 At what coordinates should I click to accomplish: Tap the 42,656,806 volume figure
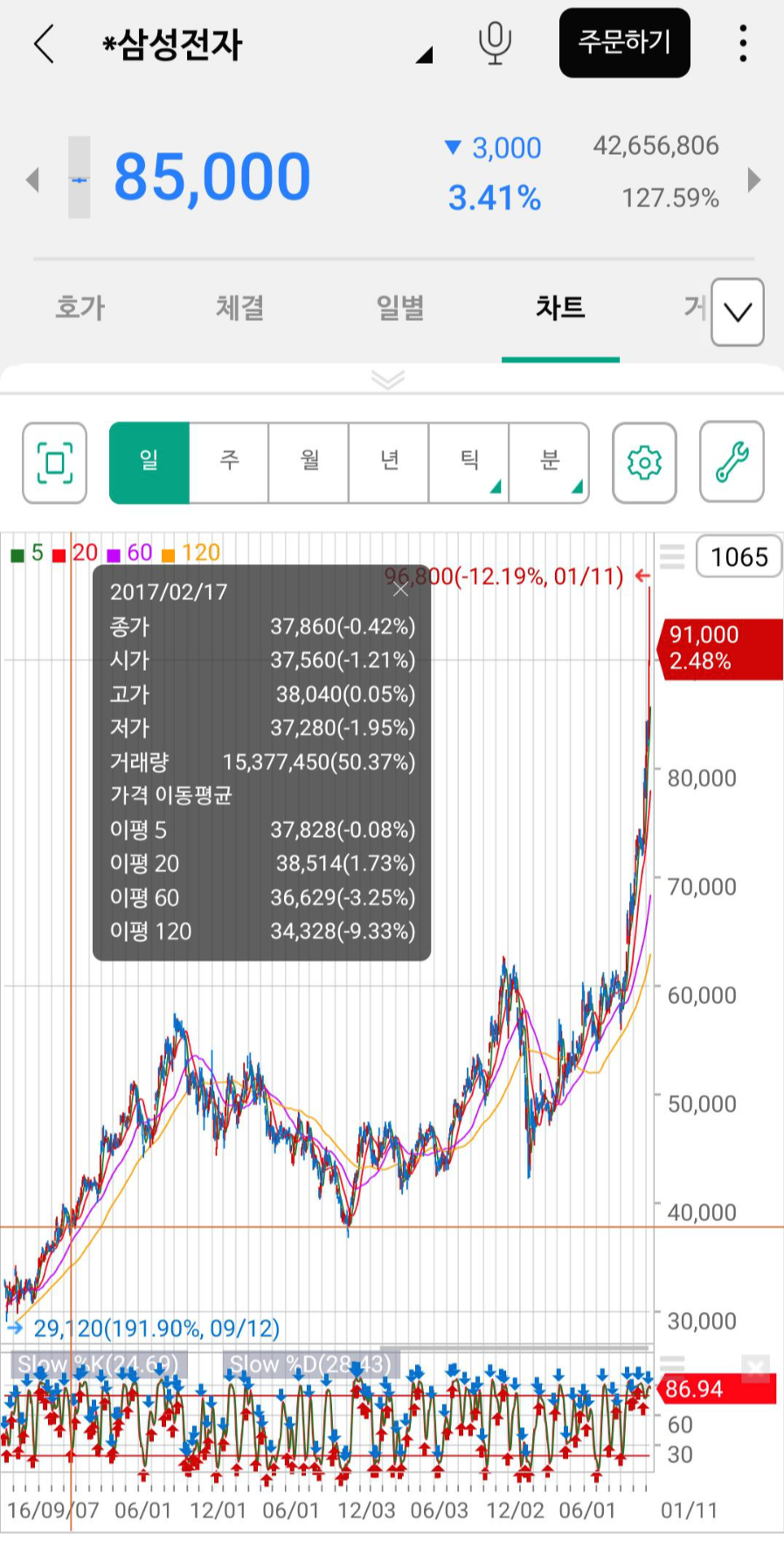656,146
